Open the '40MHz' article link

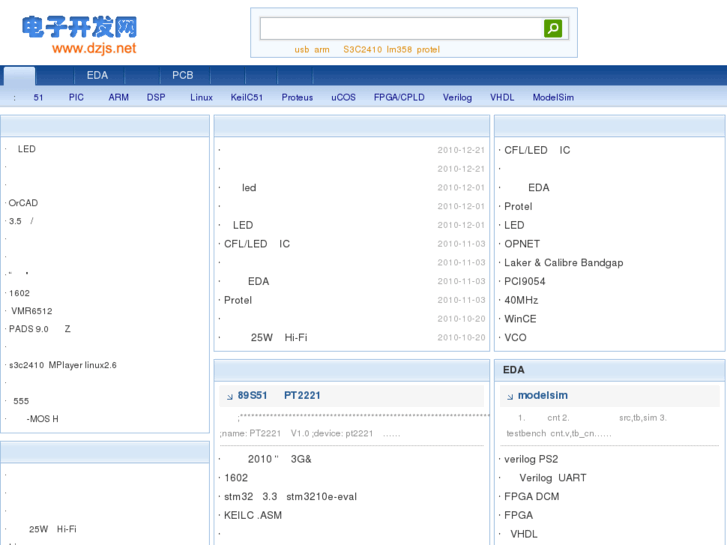521,300
